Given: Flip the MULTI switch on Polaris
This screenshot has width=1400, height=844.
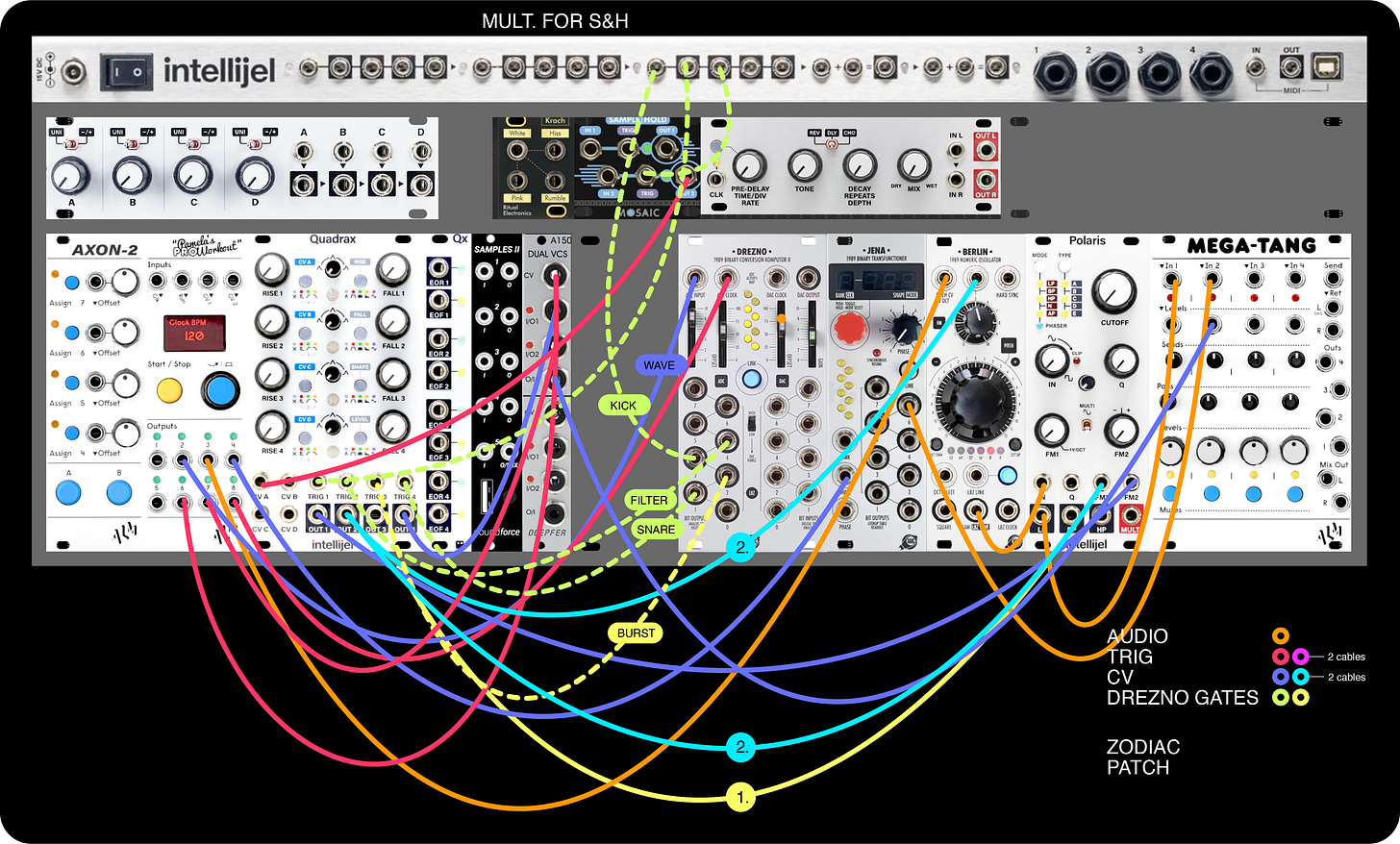Looking at the screenshot, I should (x=1087, y=424).
